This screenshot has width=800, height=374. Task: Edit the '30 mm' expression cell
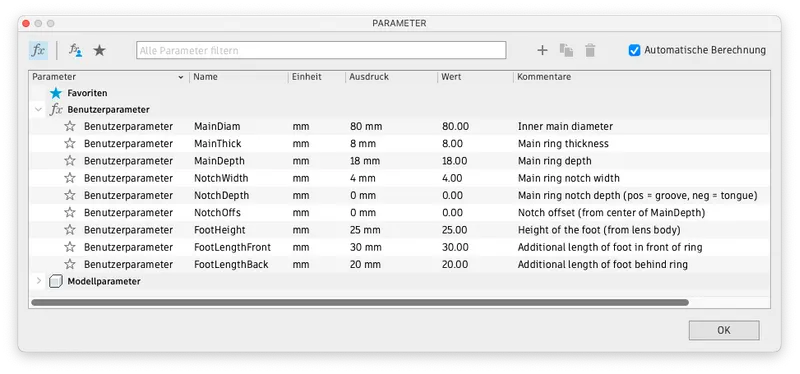[x=366, y=247]
